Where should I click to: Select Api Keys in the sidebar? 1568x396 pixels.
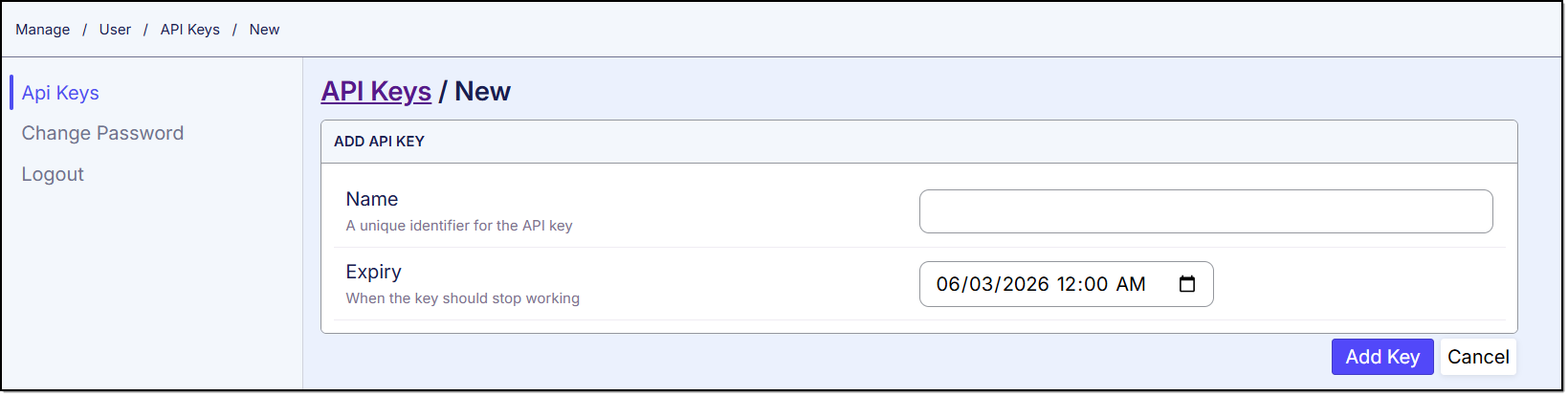click(x=60, y=93)
